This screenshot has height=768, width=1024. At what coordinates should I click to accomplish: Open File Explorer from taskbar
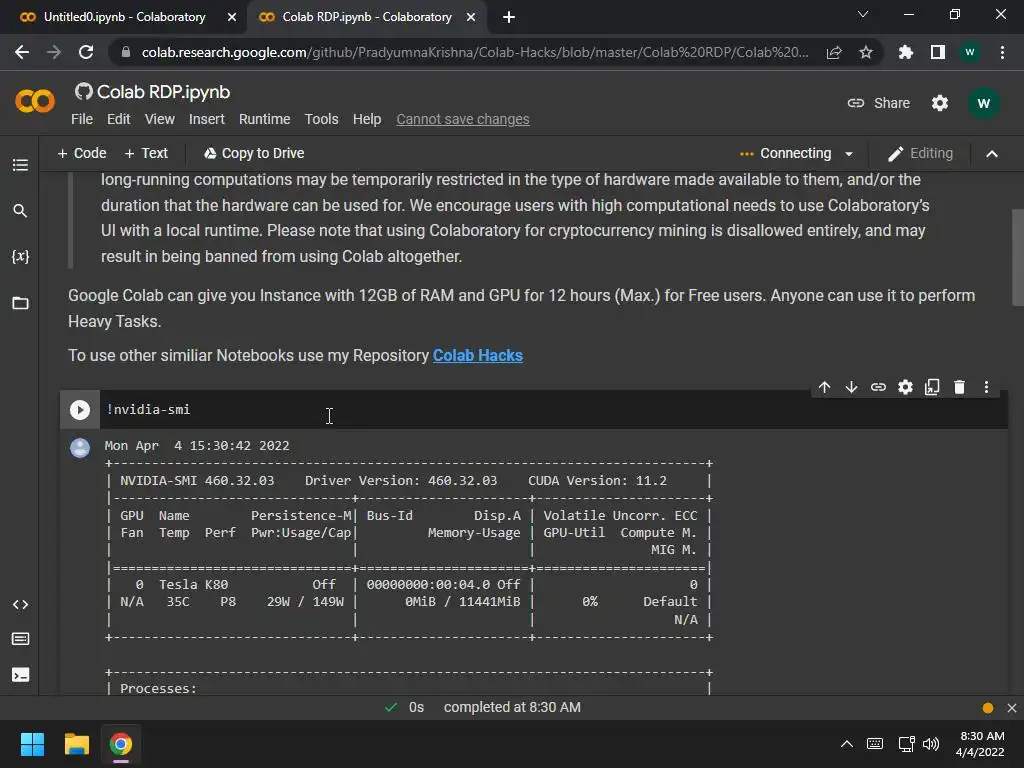(x=76, y=744)
